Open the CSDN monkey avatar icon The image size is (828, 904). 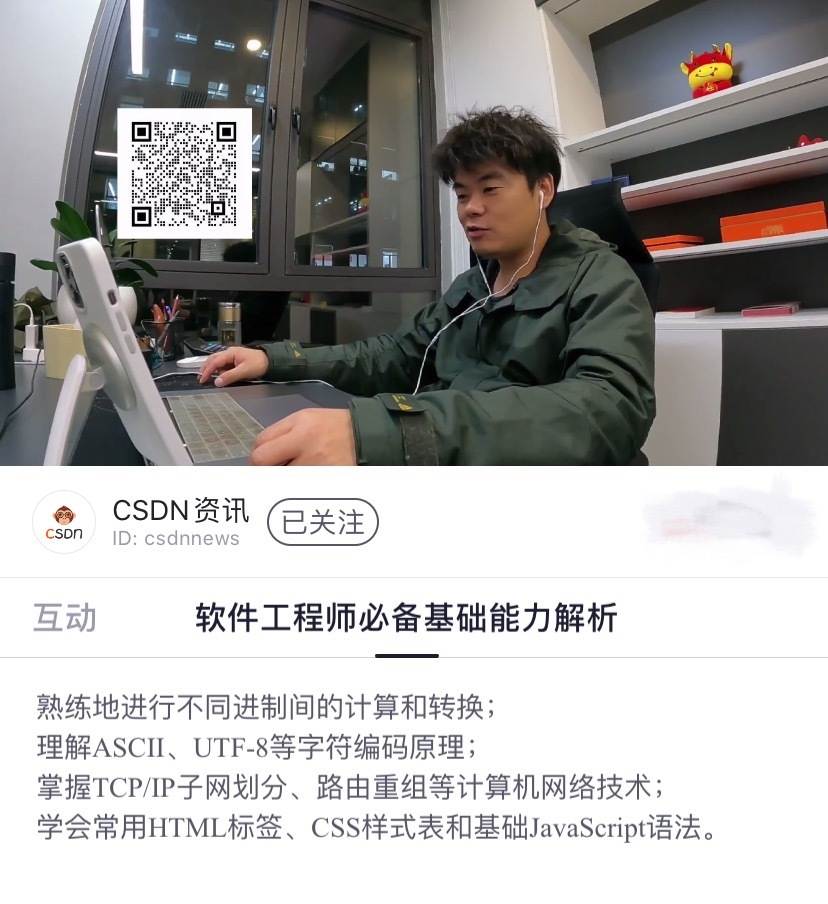pos(64,522)
